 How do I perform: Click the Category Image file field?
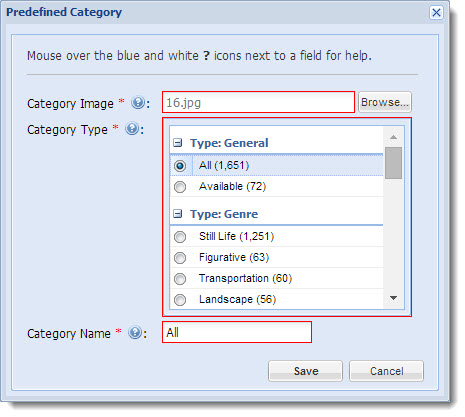(258, 102)
